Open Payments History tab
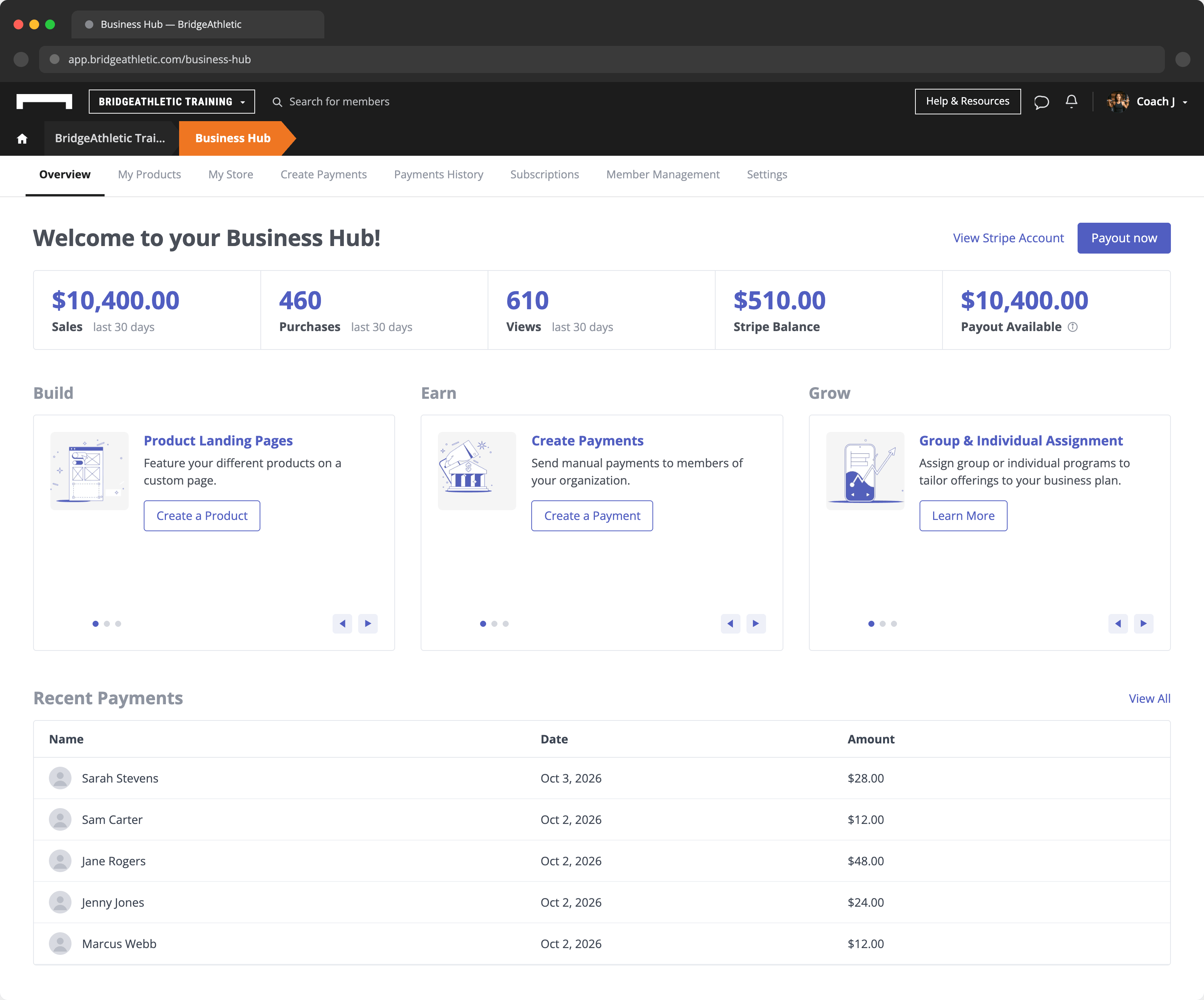This screenshot has height=1000, width=1204. [439, 174]
